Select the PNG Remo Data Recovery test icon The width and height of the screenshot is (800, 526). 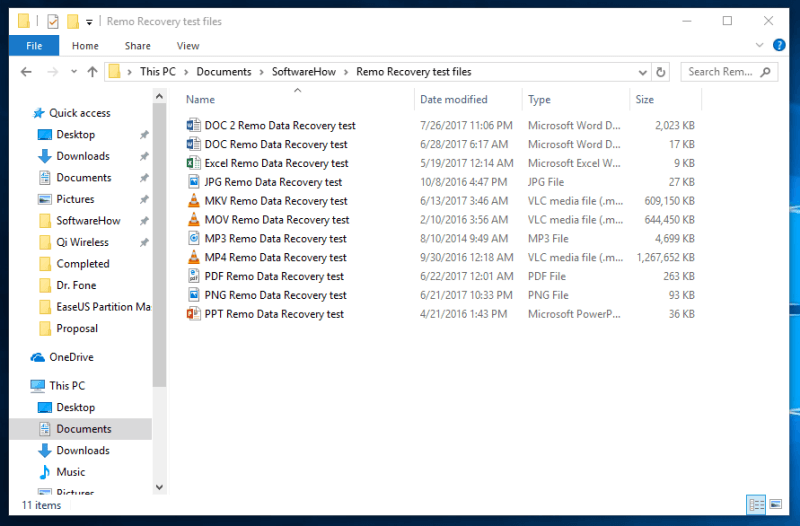(193, 295)
